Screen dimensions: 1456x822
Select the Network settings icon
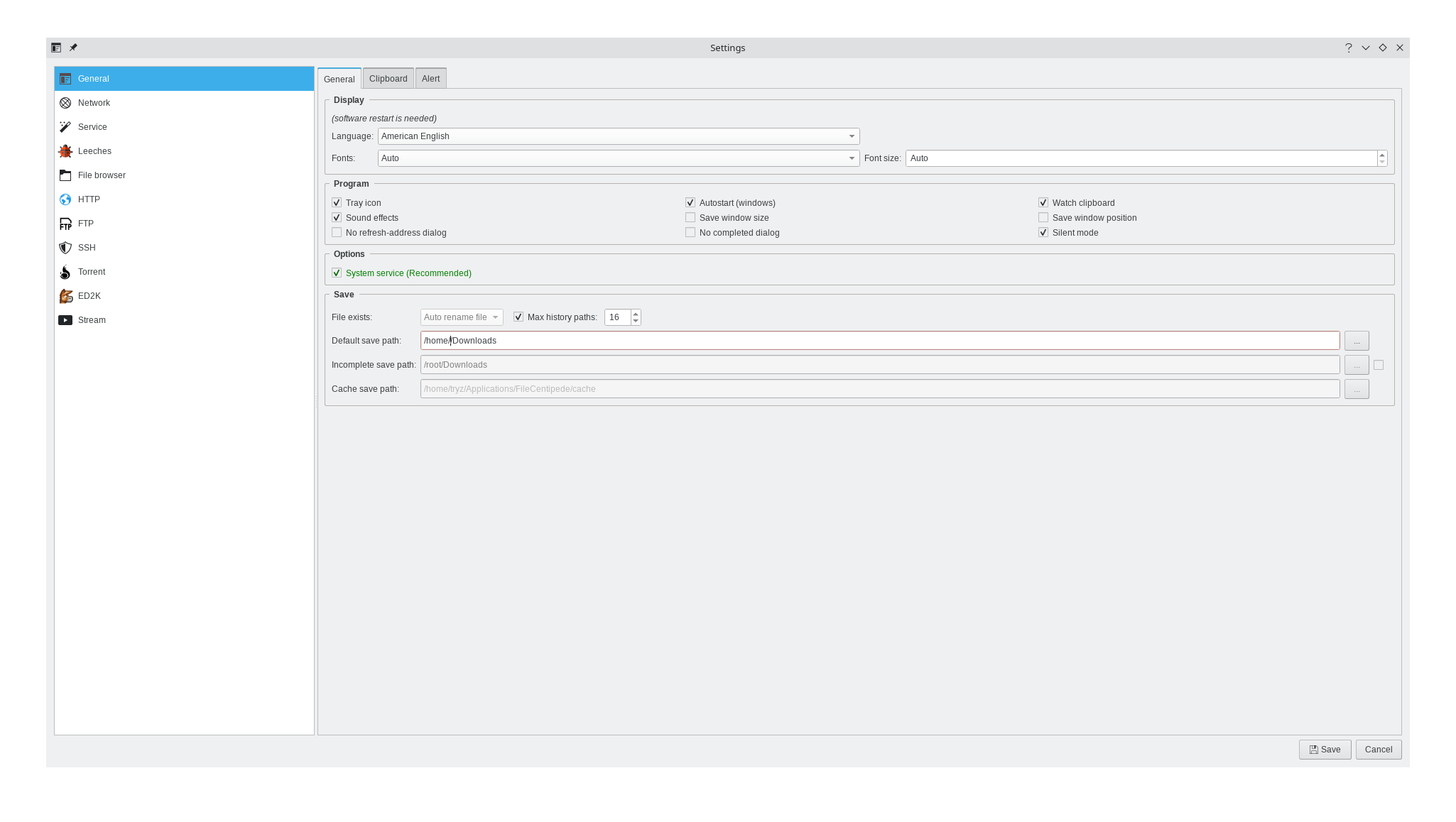coord(66,102)
